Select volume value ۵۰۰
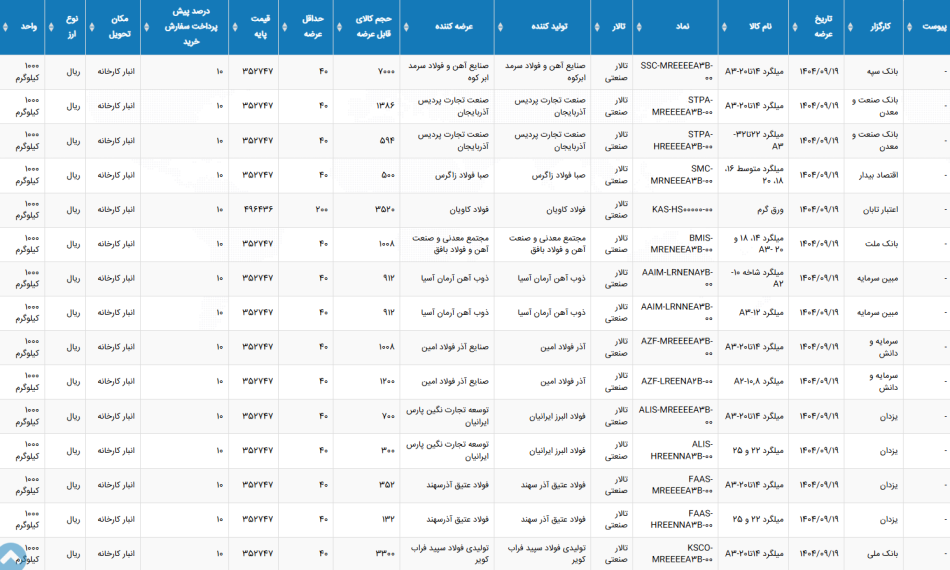Viewport: 950px width, 570px height. click(x=388, y=175)
